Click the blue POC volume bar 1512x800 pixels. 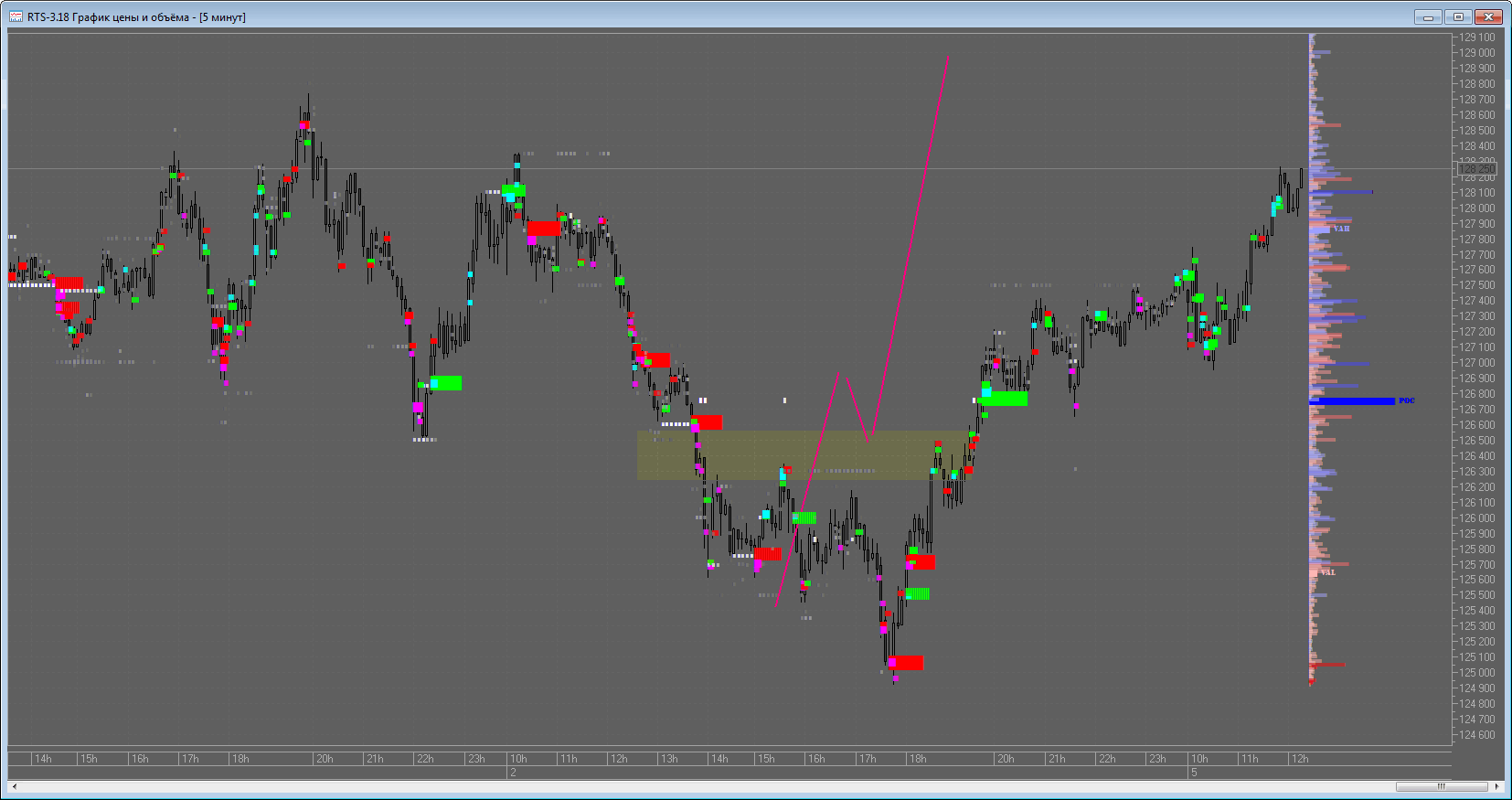(1352, 401)
